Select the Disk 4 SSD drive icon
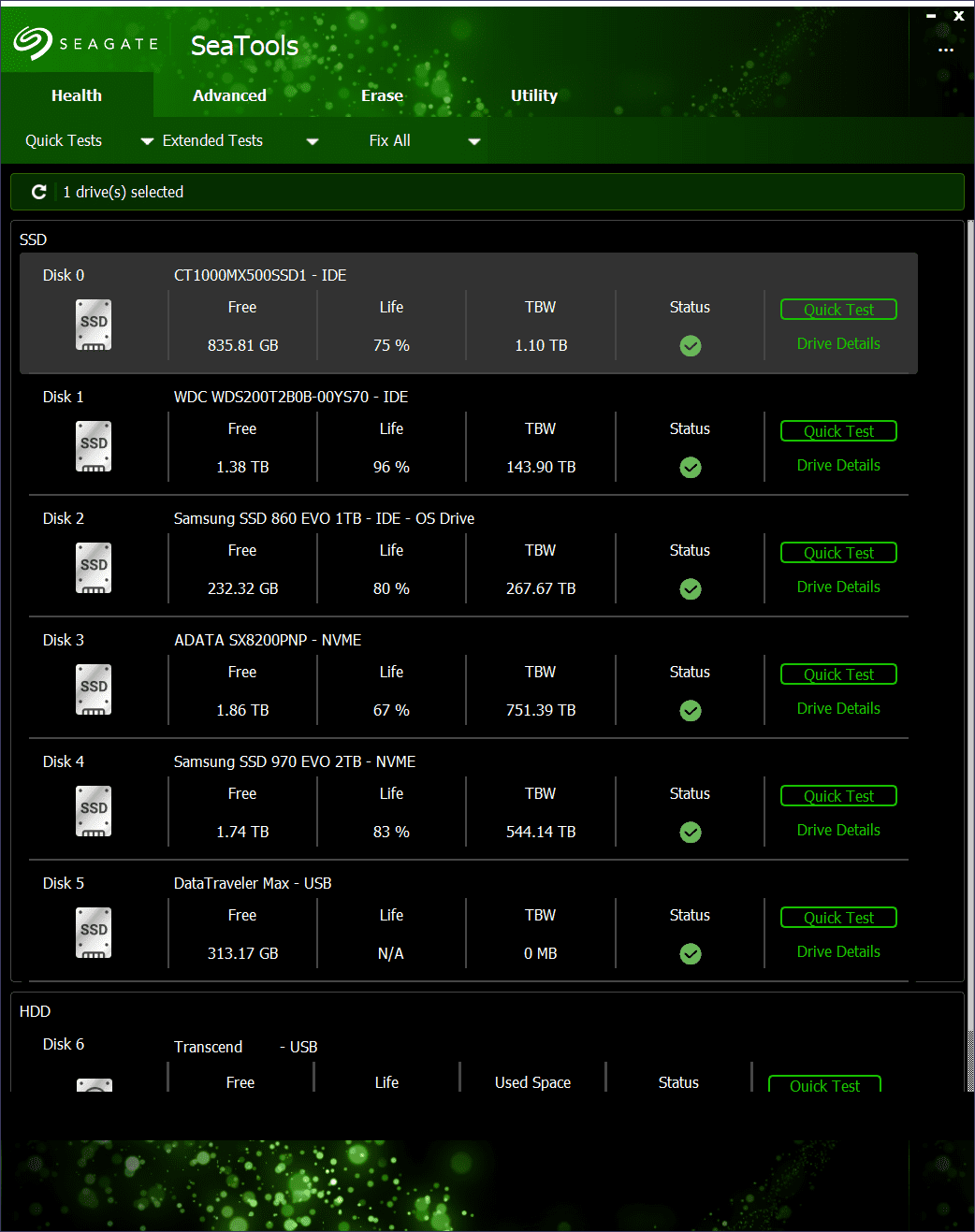Image resolution: width=975 pixels, height=1232 pixels. point(94,811)
